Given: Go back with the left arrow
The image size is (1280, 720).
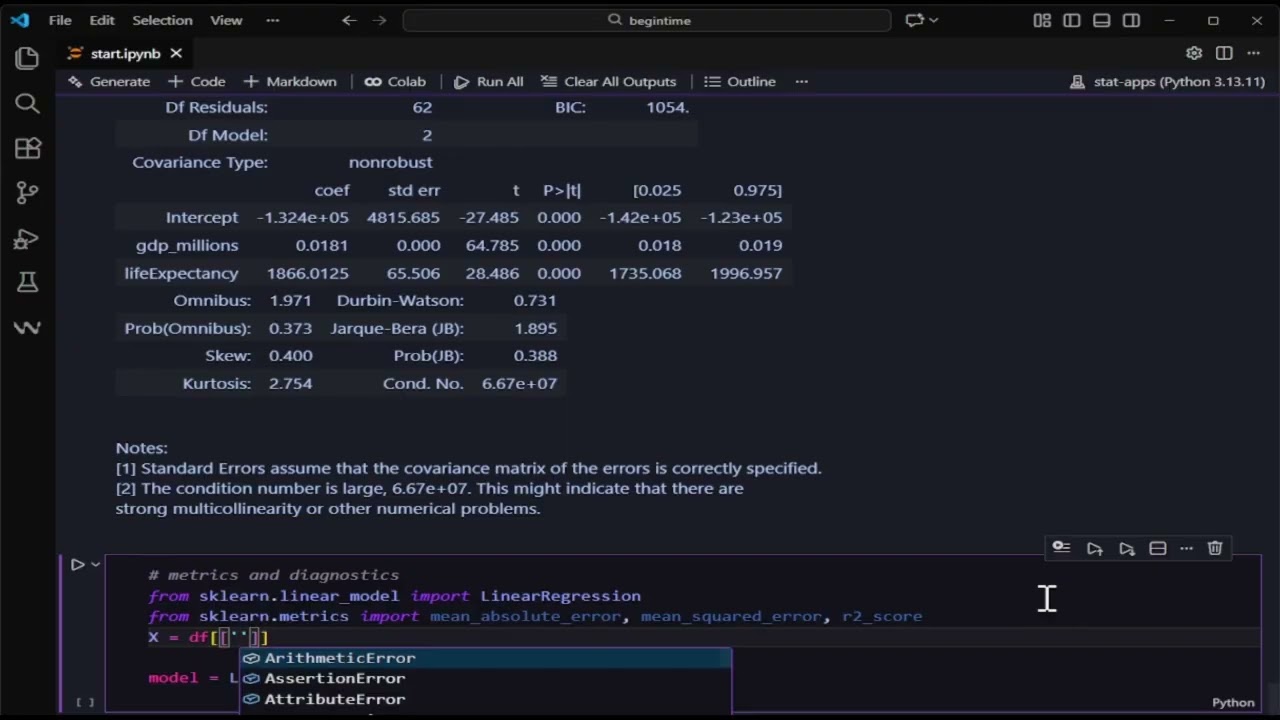Looking at the screenshot, I should 349,20.
